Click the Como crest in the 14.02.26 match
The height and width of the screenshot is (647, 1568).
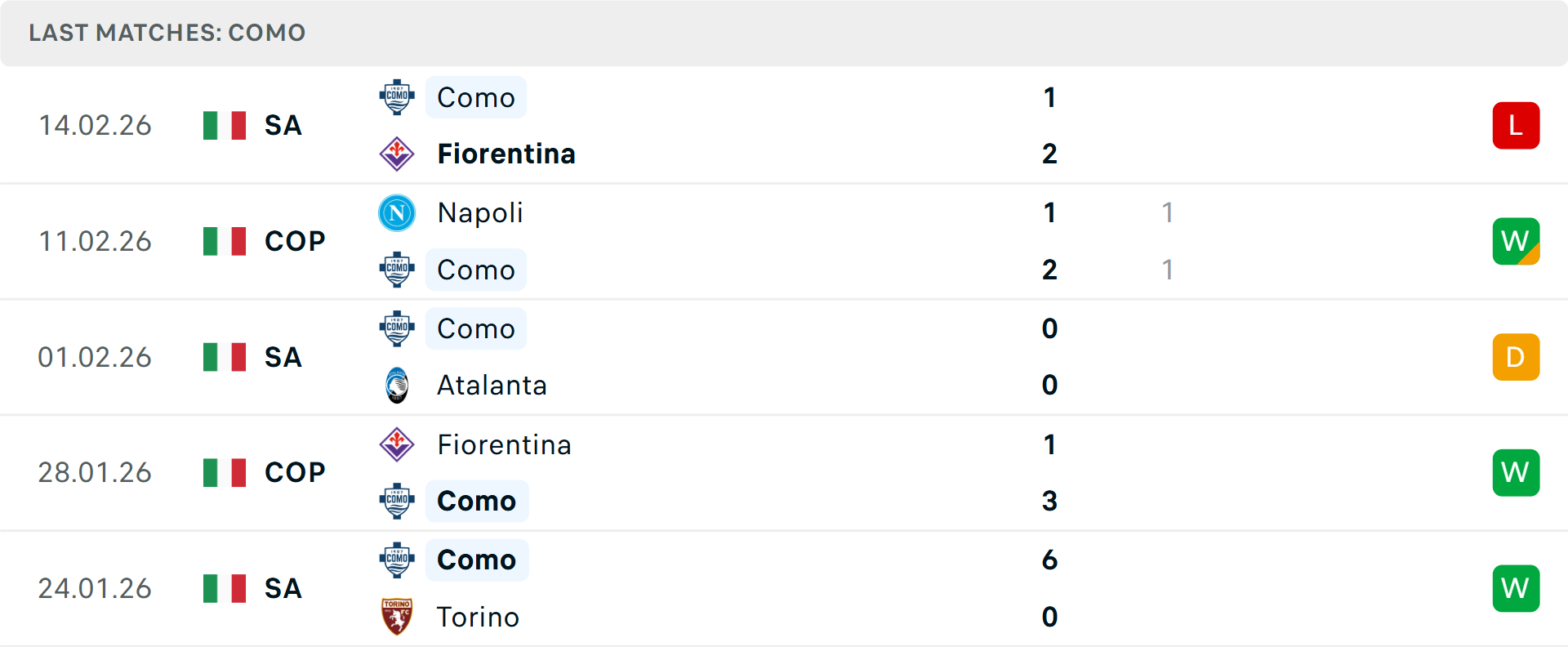[x=397, y=97]
